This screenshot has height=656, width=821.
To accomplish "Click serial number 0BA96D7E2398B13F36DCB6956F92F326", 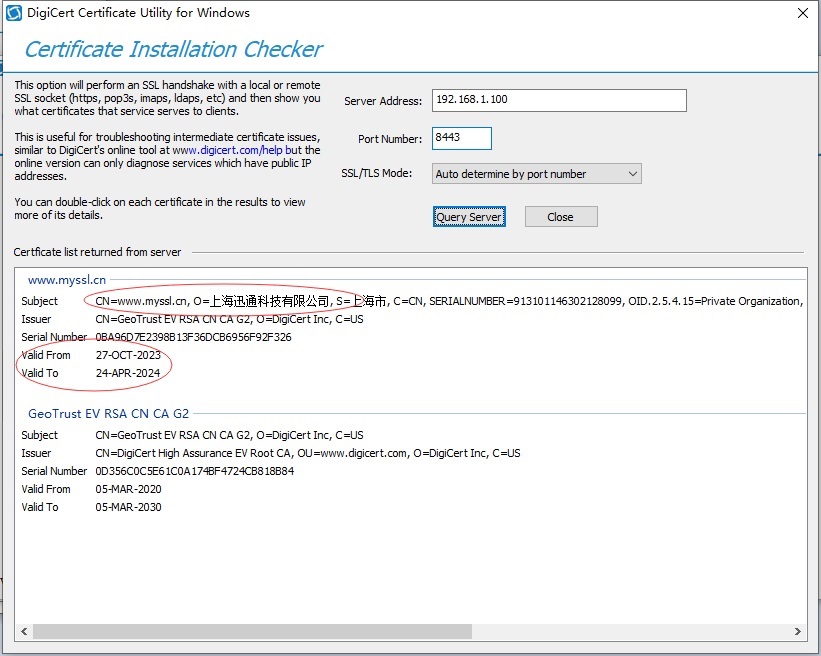I will 193,337.
